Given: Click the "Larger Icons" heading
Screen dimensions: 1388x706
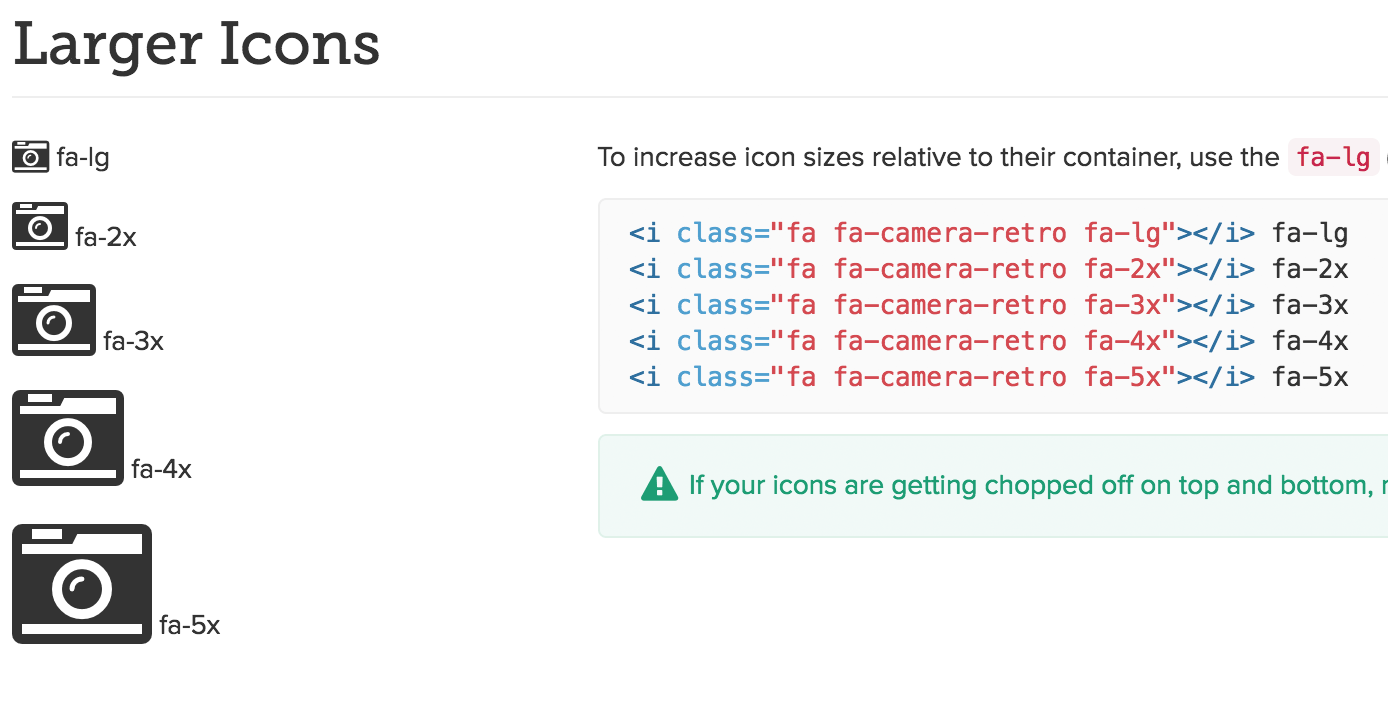Looking at the screenshot, I should click(196, 45).
